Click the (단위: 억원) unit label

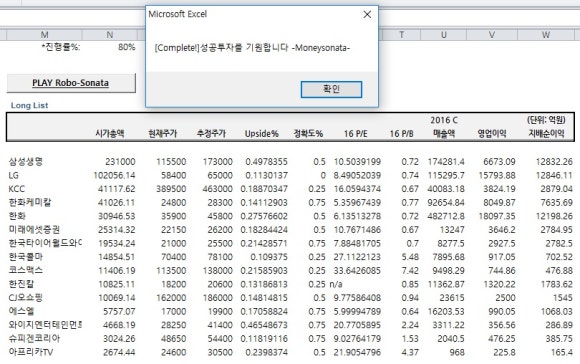coord(546,120)
